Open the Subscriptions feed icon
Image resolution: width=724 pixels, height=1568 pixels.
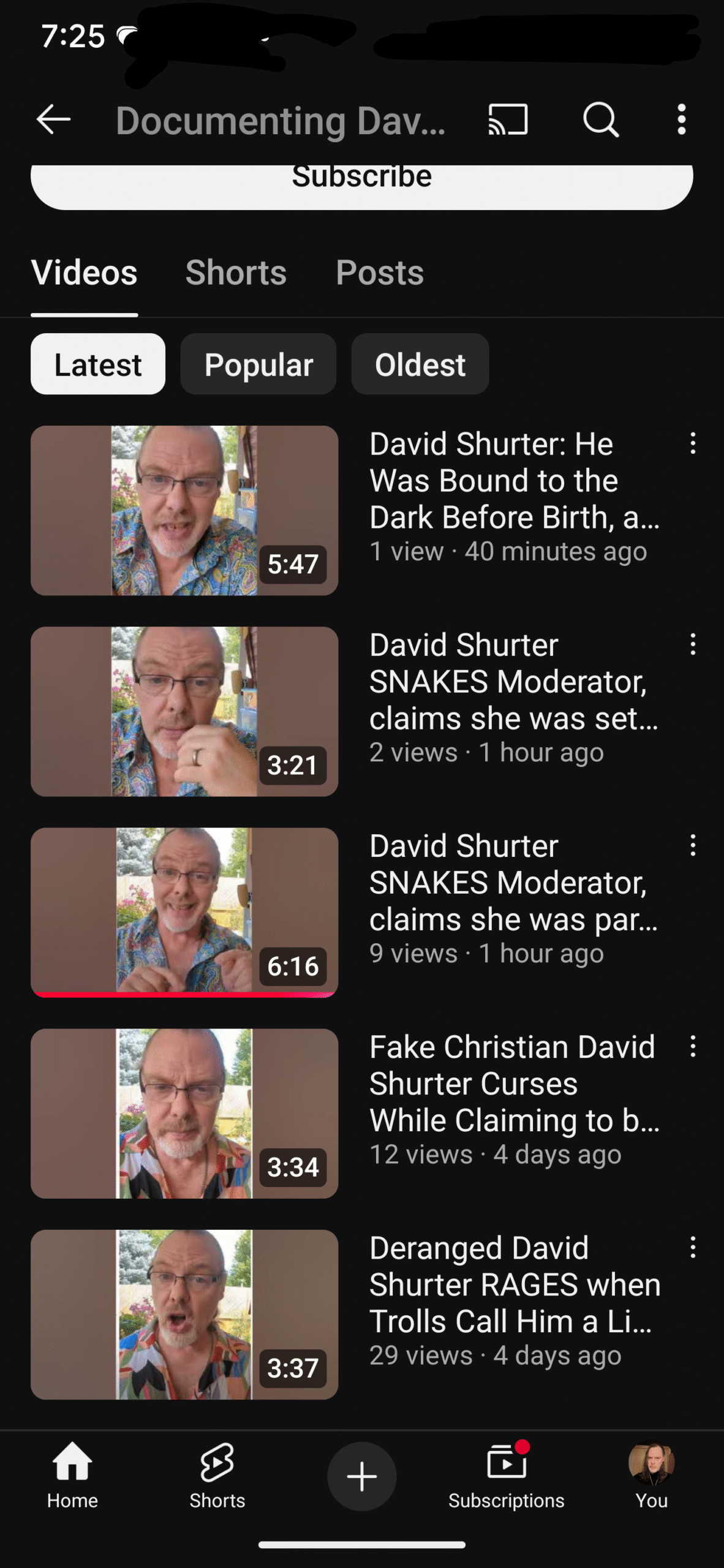coord(507,1476)
